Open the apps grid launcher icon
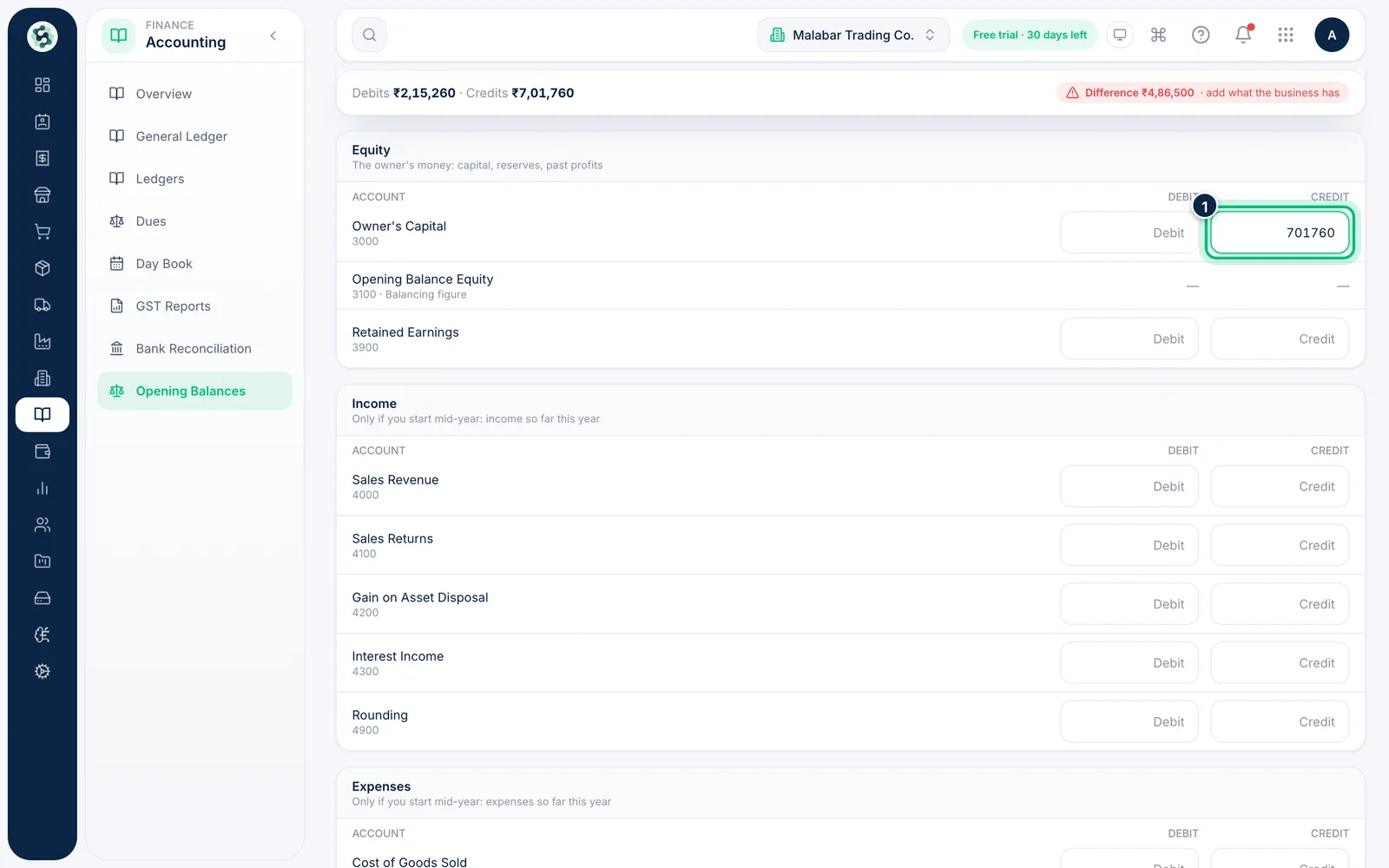Screen dimensions: 1389x868 (x=1286, y=35)
